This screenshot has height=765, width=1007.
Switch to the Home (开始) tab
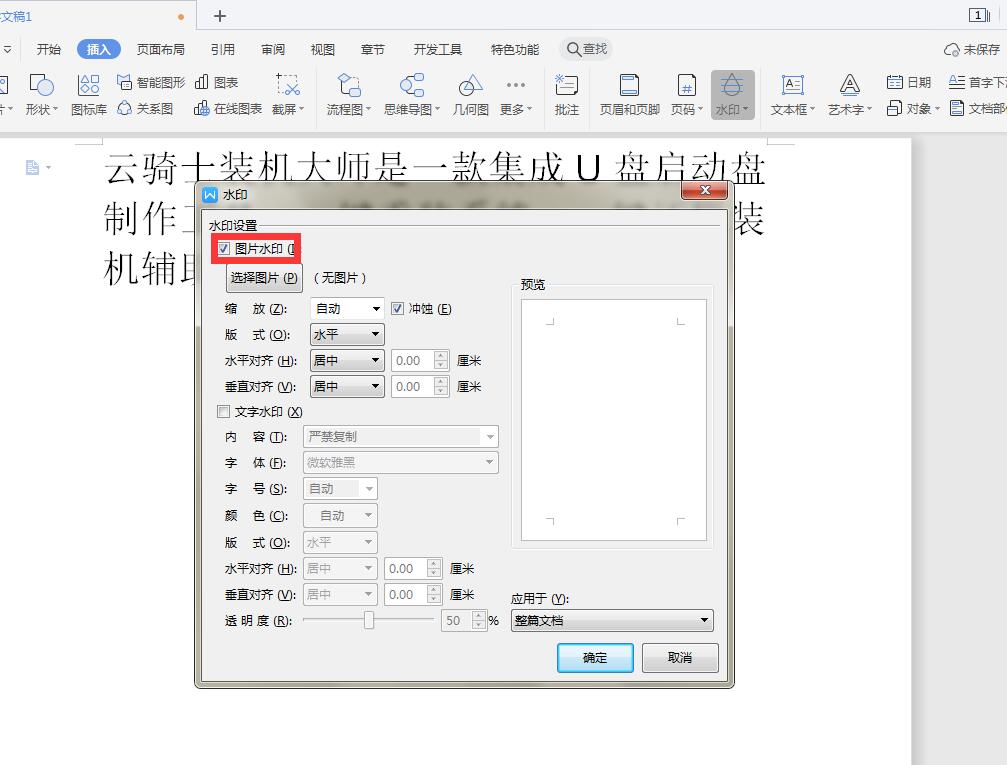pyautogui.click(x=48, y=49)
